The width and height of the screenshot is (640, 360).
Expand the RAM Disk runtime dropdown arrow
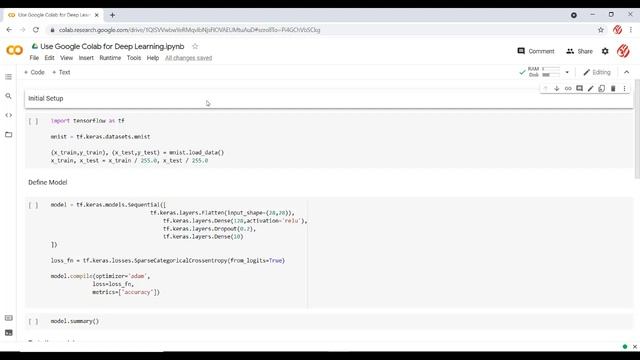(567, 72)
